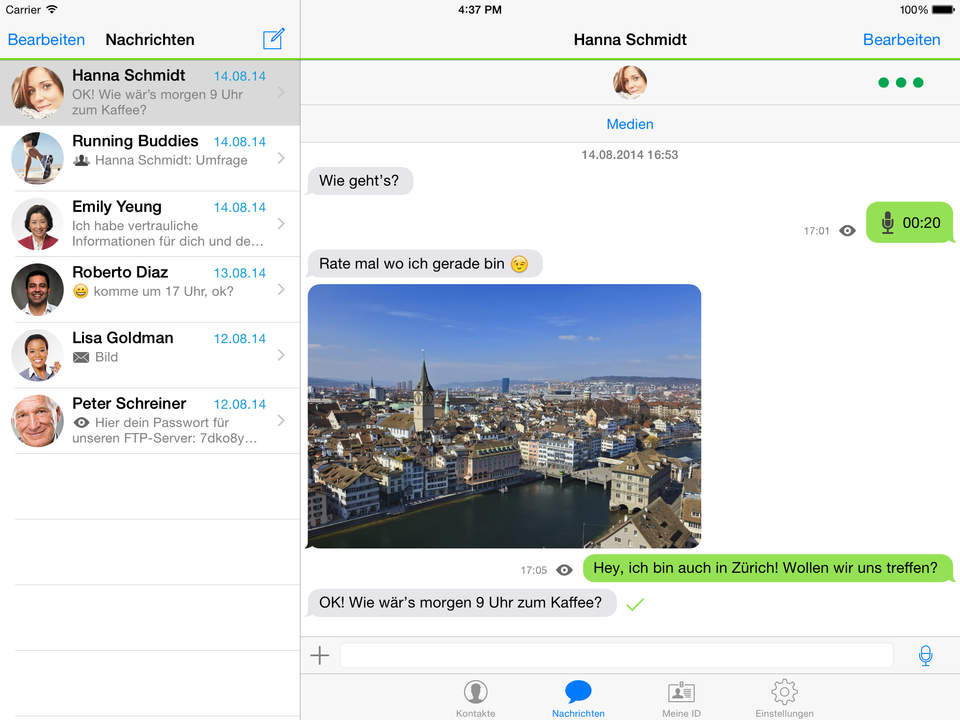Tap the green check mark beside last message

click(x=634, y=604)
